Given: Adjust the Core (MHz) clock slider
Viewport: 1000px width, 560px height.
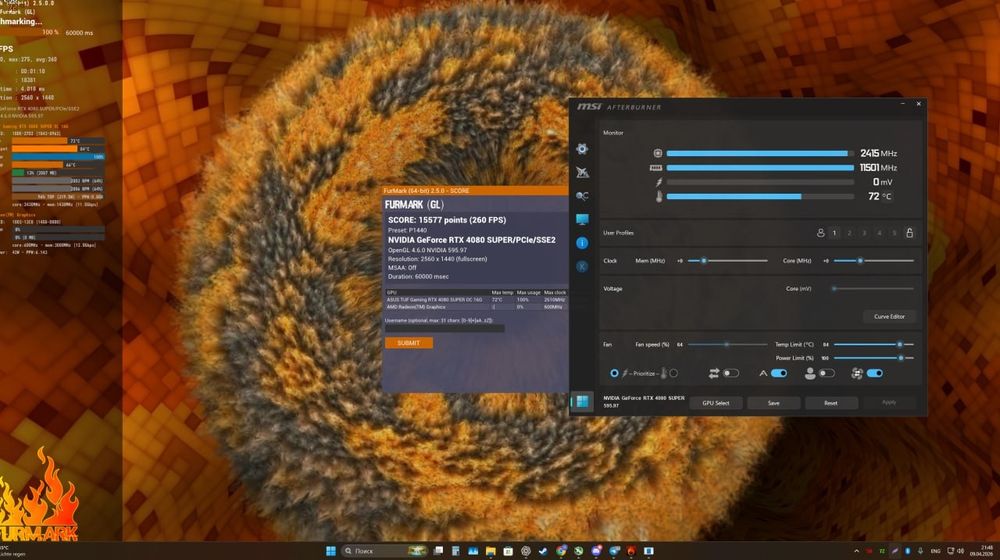Looking at the screenshot, I should [x=874, y=261].
